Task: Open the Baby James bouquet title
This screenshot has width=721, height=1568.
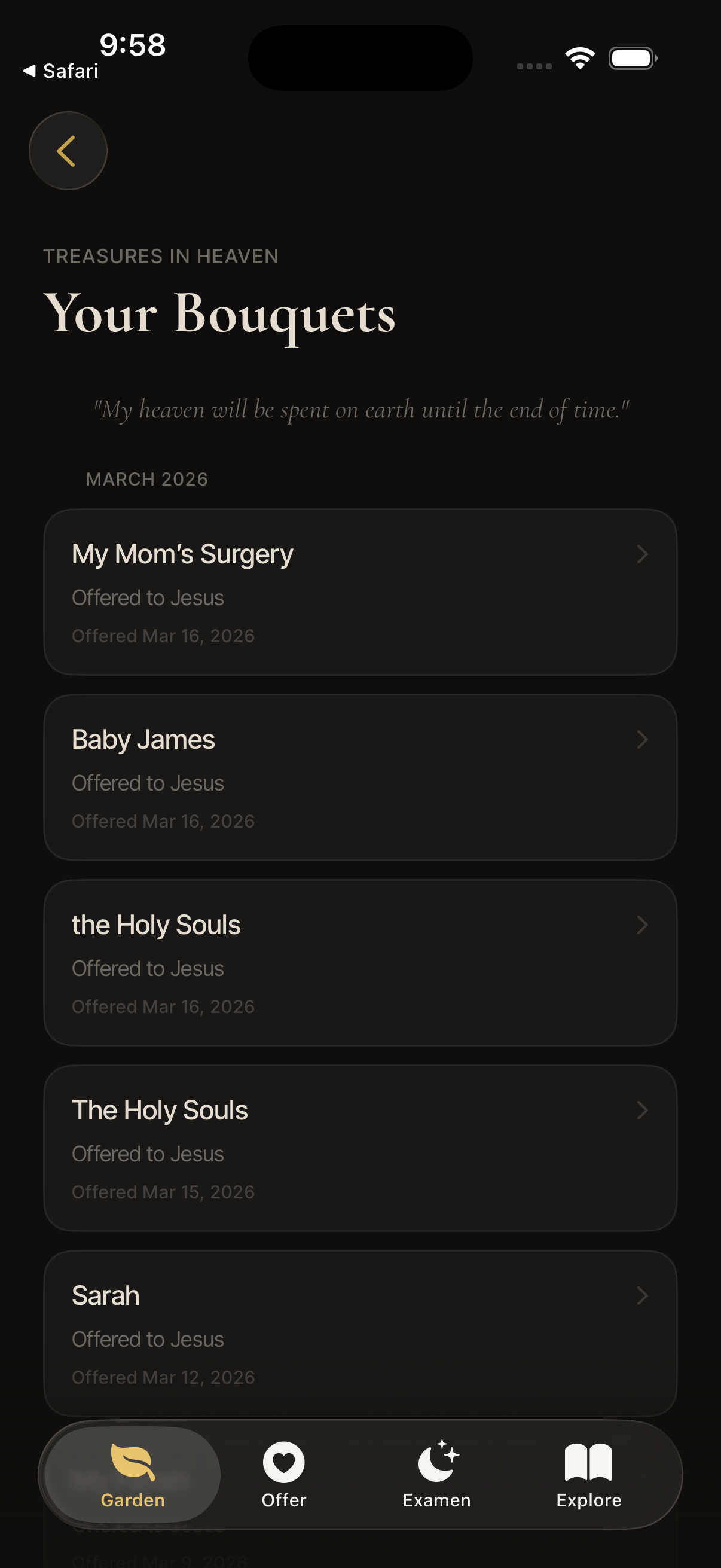Action: (x=143, y=740)
